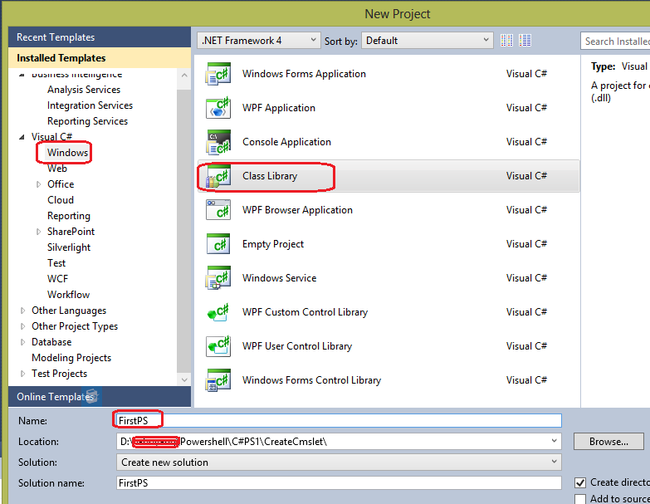The height and width of the screenshot is (504, 650).
Task: Expand the Office node arrow
Action: click(x=39, y=184)
